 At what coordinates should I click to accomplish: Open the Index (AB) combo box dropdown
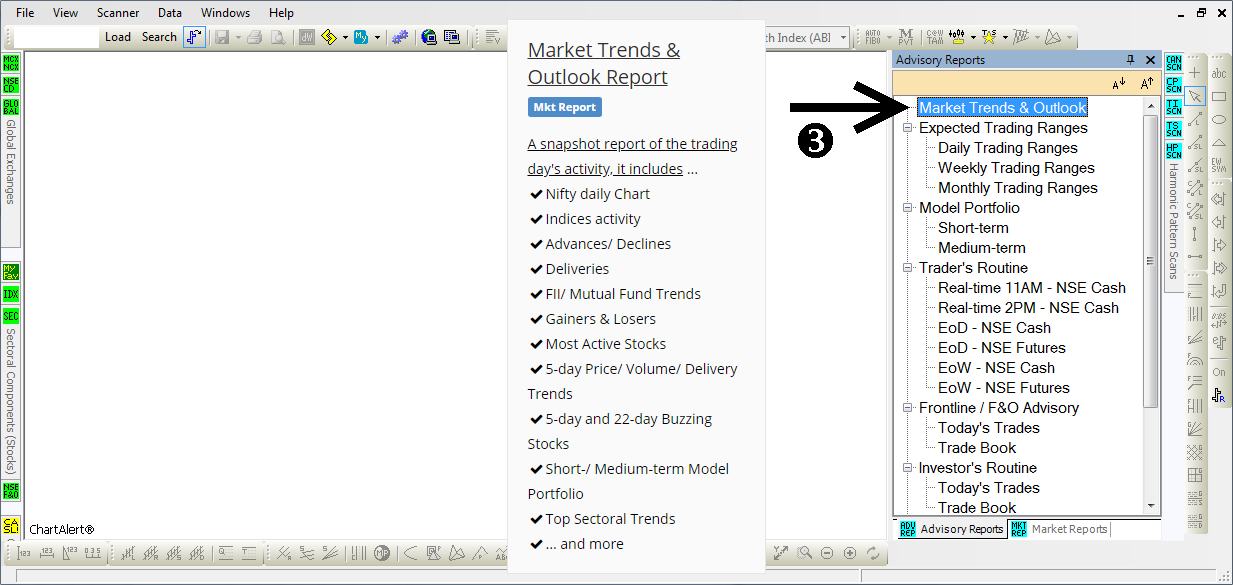tap(843, 37)
